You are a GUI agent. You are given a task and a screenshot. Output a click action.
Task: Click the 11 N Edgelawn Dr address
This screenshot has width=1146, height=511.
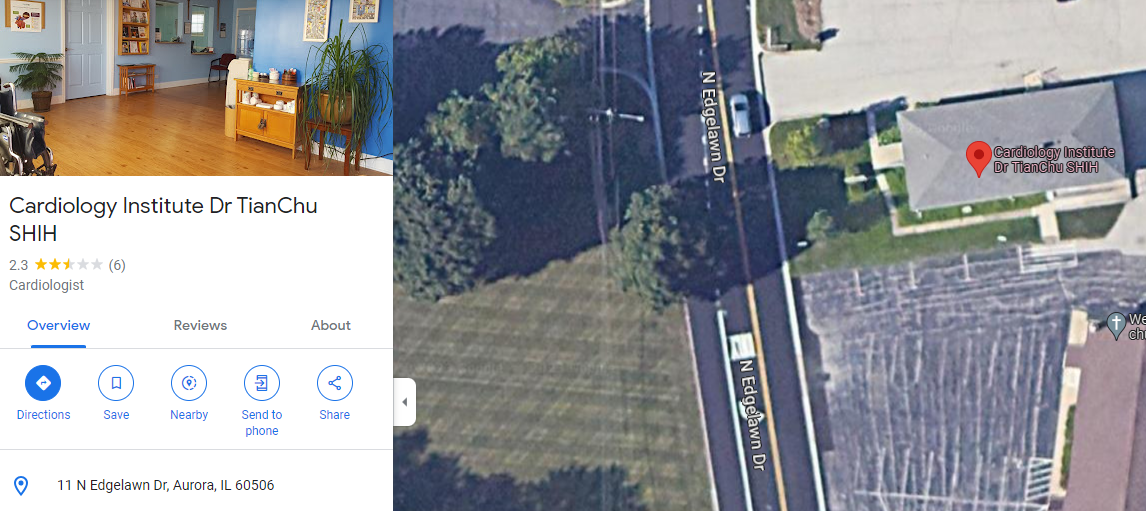166,485
